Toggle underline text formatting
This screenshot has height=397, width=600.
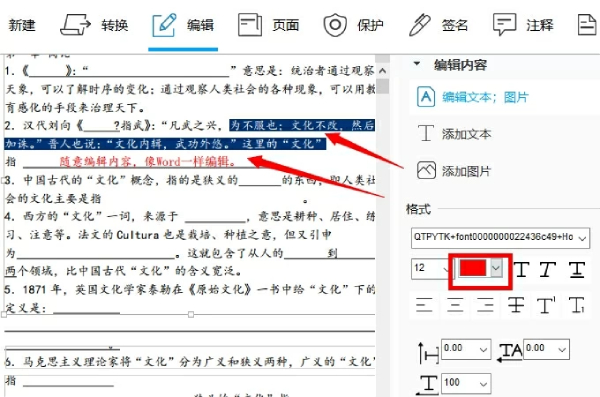(x=577, y=270)
